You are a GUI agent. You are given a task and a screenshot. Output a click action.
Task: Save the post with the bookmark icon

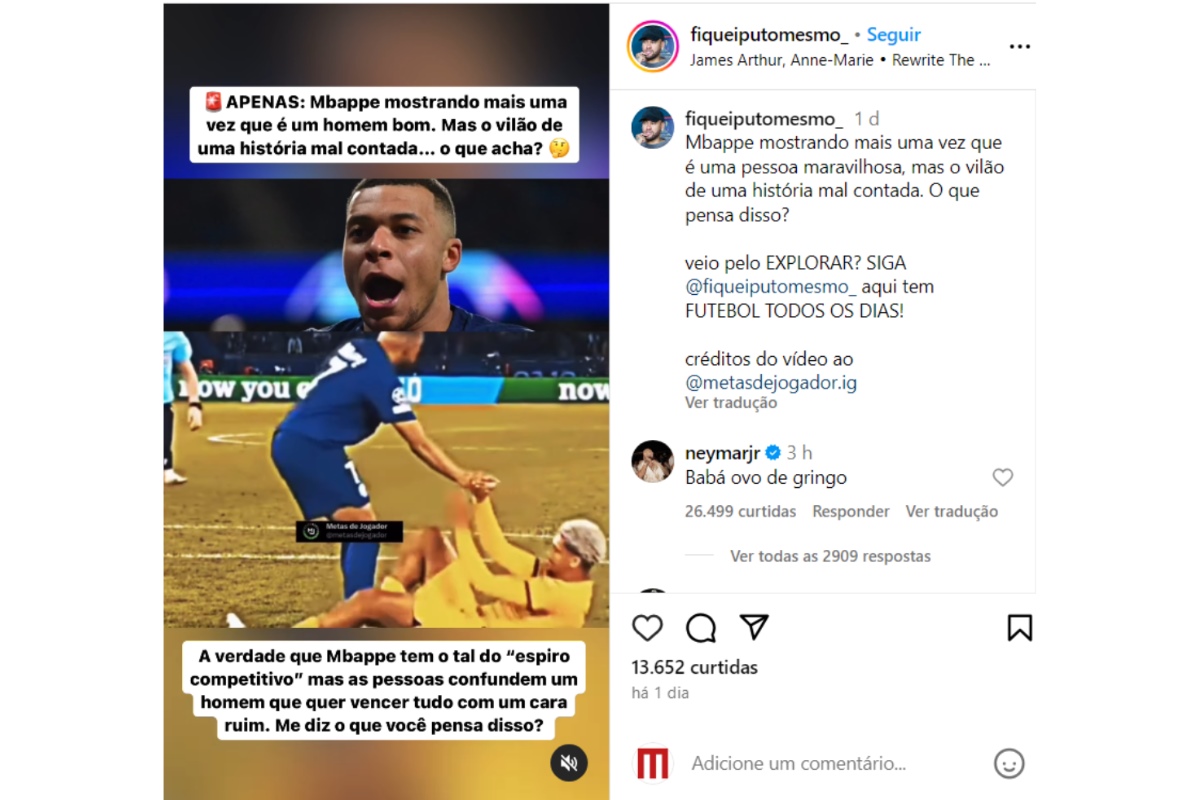tap(1019, 628)
